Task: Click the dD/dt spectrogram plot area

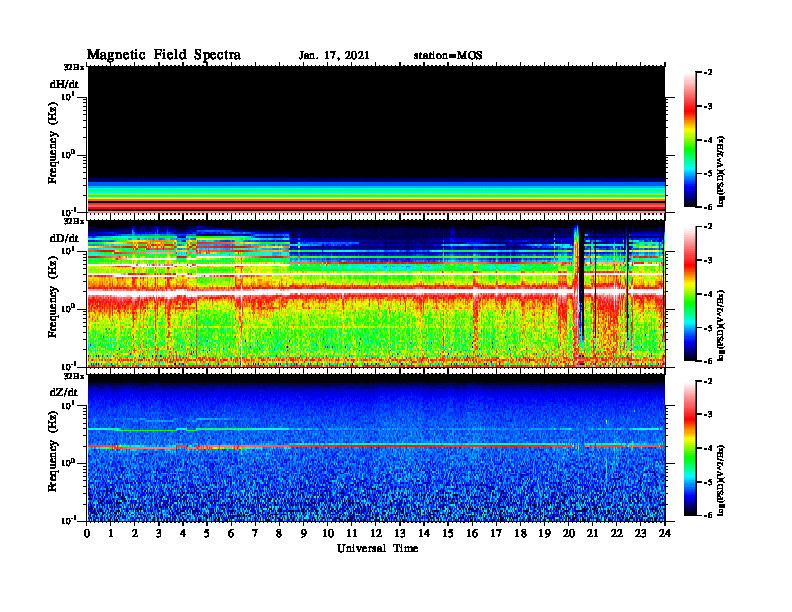Action: [x=376, y=293]
